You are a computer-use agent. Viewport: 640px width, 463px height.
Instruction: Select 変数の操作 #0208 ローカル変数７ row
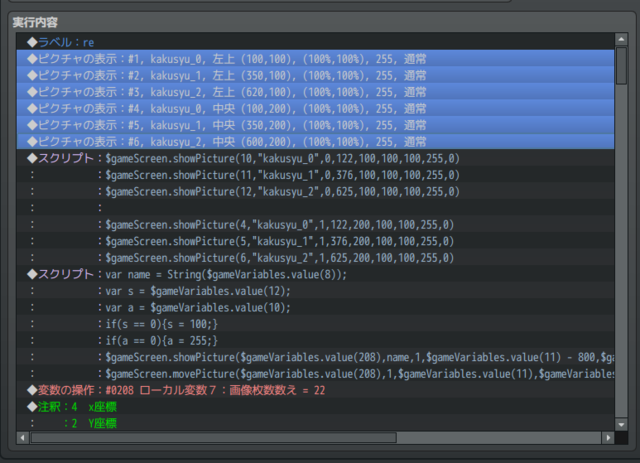[x=315, y=390]
